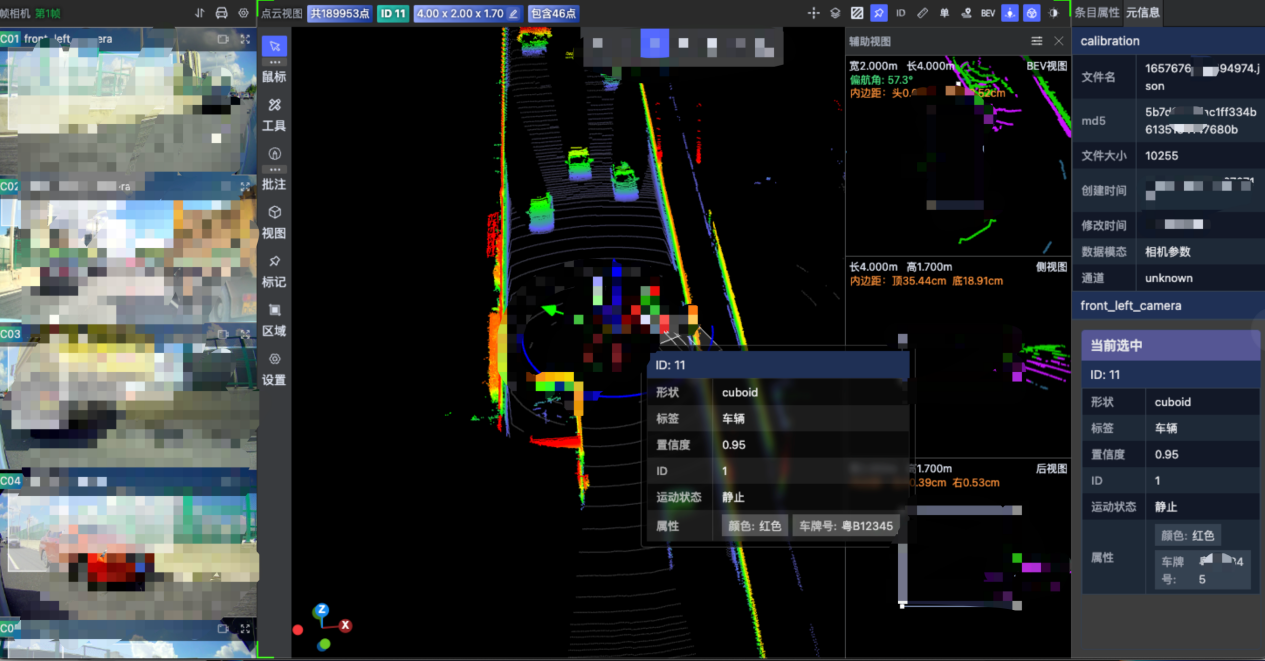Open the 标记 marker sidebar item
This screenshot has width=1265, height=661.
pos(274,271)
